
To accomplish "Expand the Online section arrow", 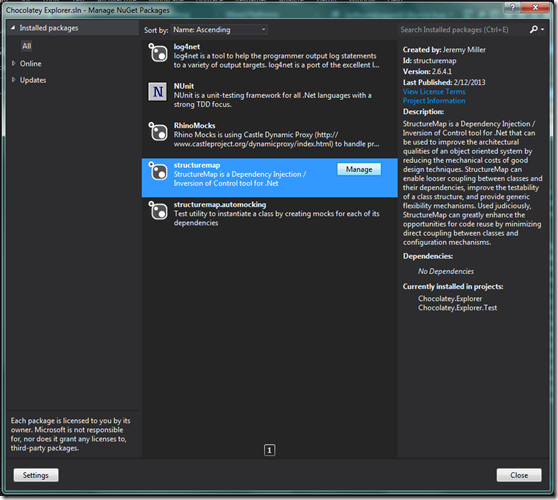I will pyautogui.click(x=14, y=63).
